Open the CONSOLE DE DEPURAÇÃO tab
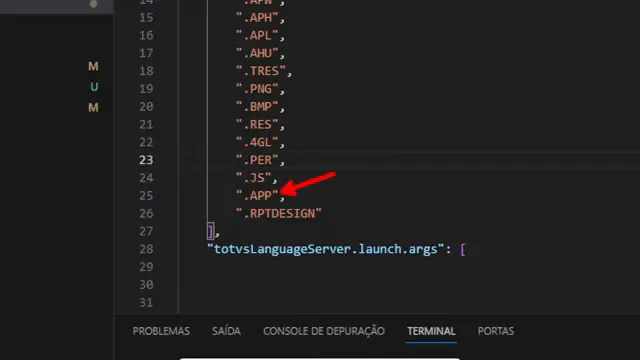 click(324, 331)
